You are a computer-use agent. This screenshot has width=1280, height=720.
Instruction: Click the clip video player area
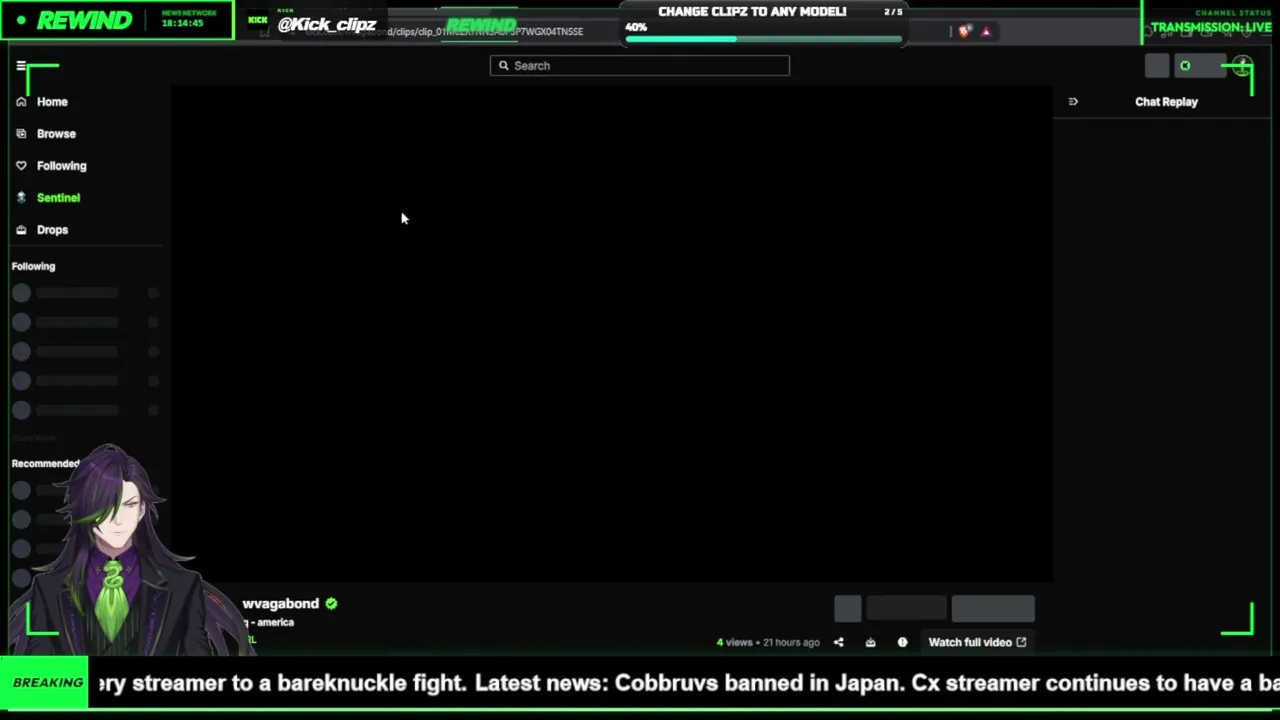tap(612, 333)
